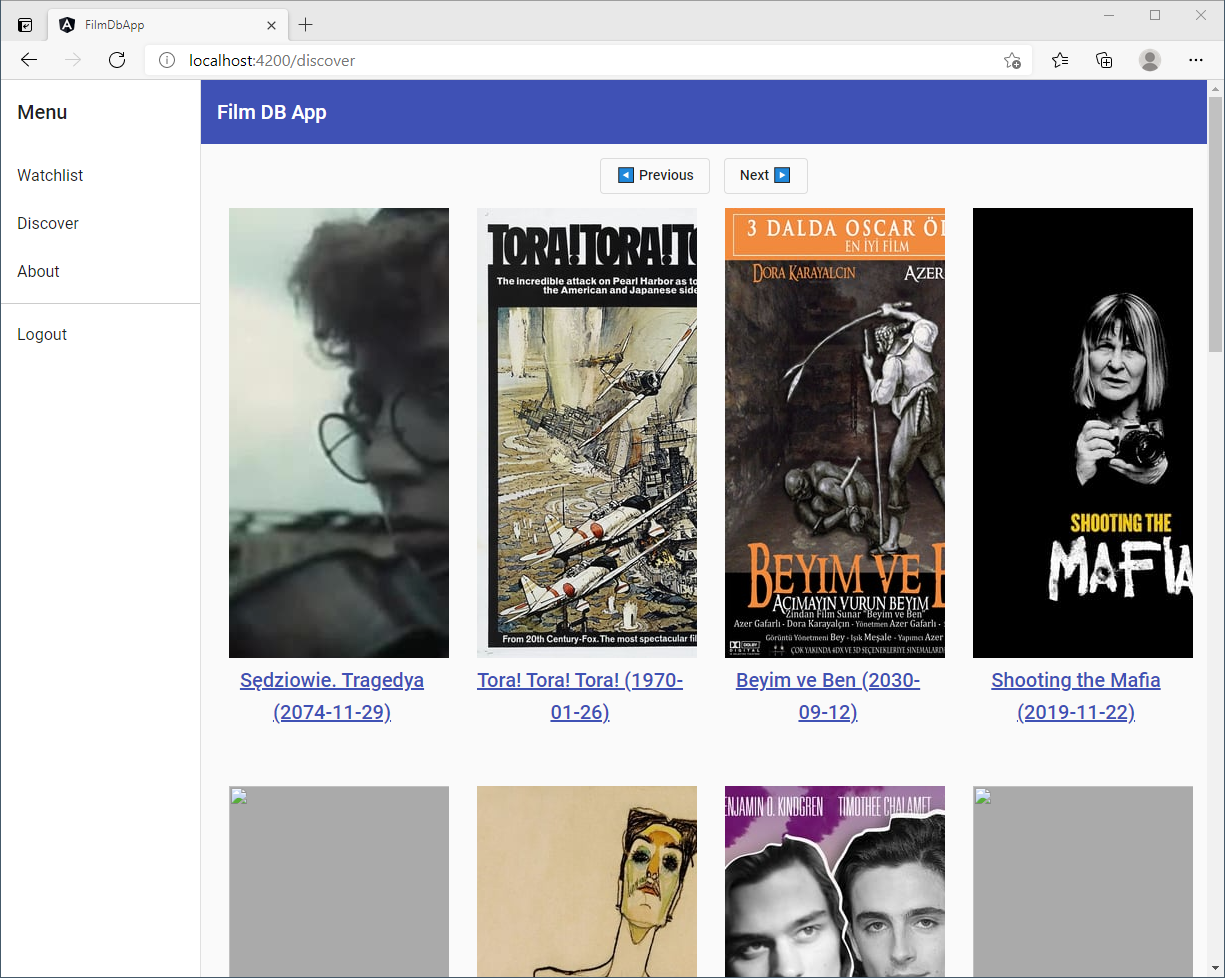Viewport: 1225px width, 978px height.
Task: Click the Sędziowie. Tragedya poster
Action: pos(339,433)
